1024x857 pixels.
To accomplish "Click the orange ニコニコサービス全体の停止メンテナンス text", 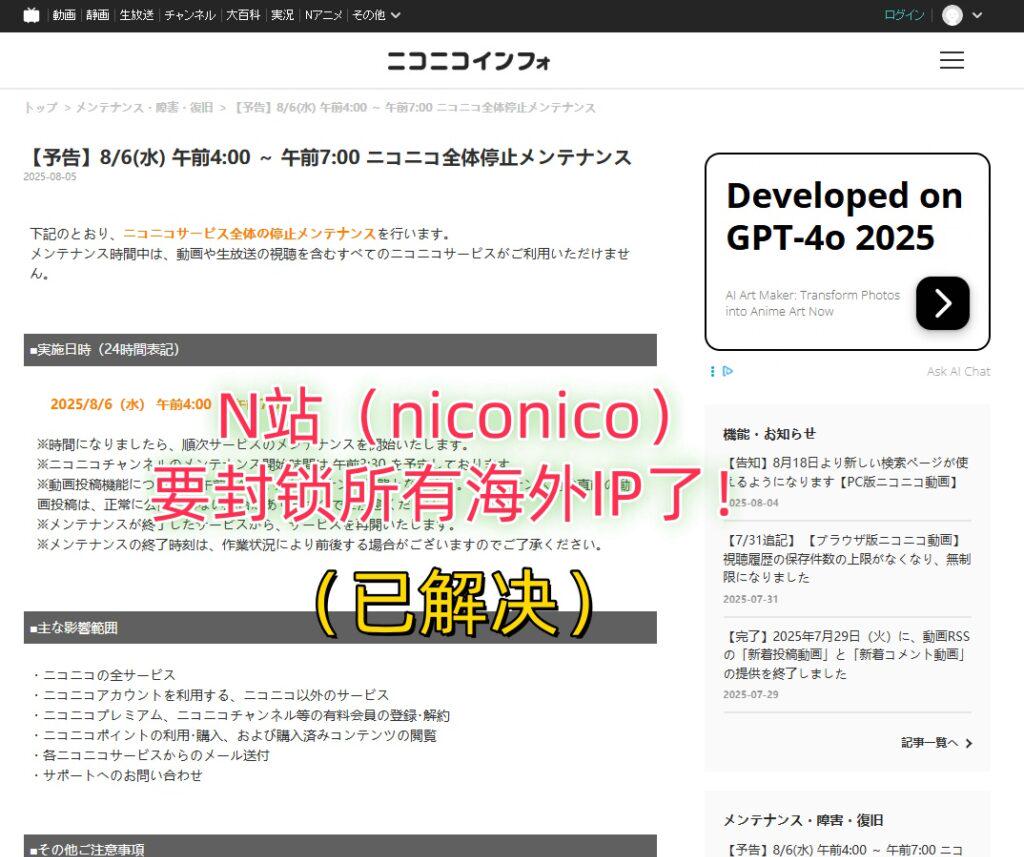I will click(x=249, y=233).
